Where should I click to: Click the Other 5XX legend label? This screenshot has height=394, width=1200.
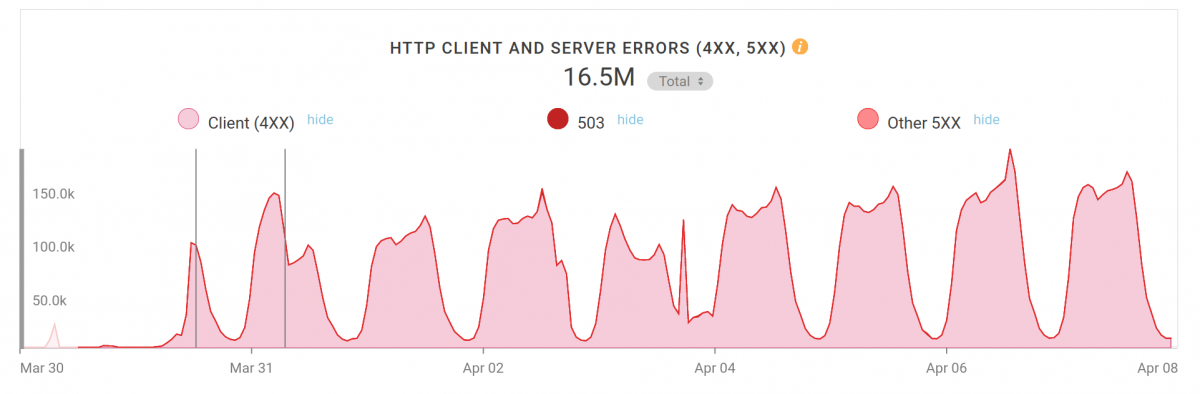tap(924, 123)
